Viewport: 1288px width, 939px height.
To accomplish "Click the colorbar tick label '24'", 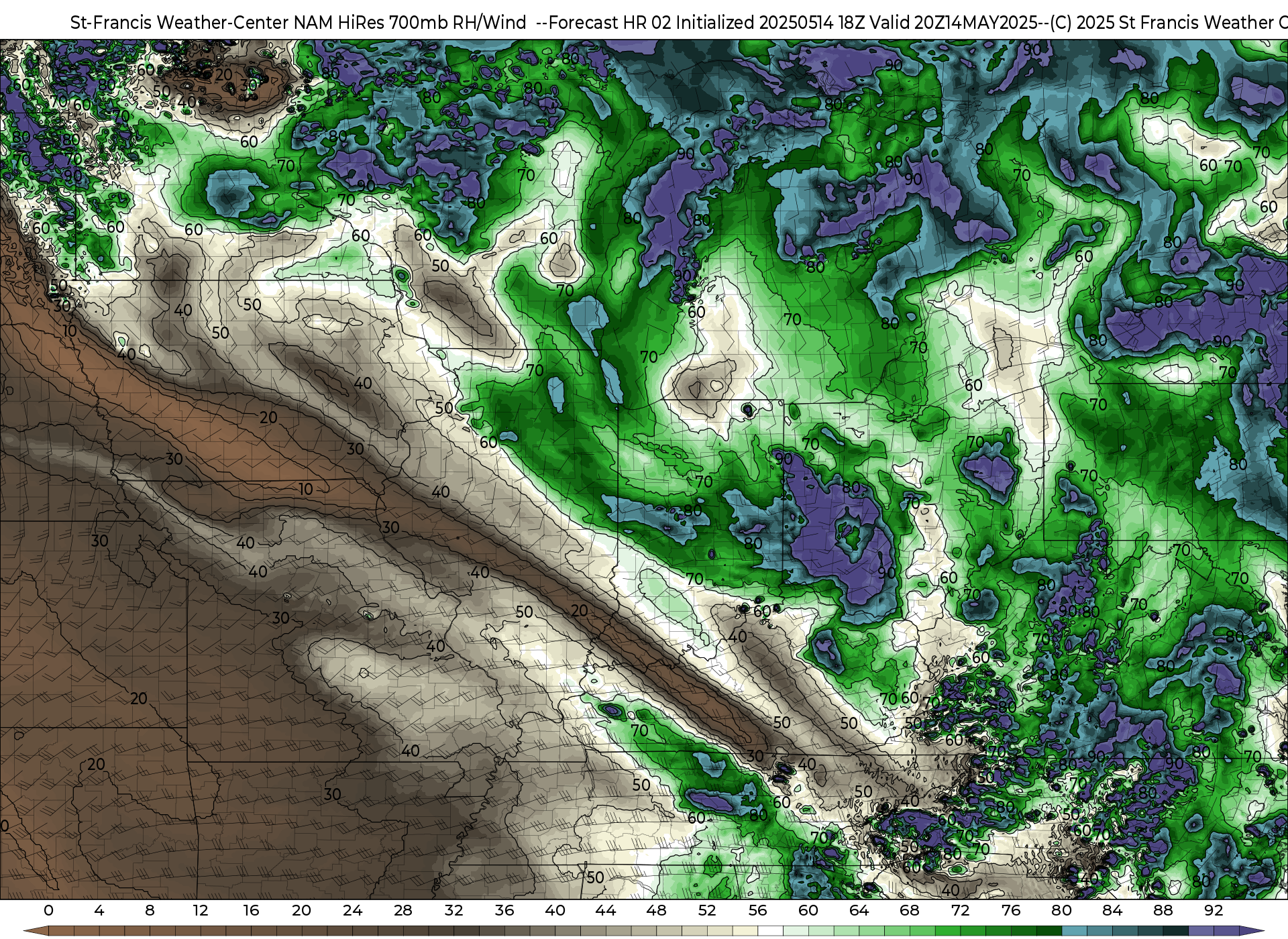I will click(352, 910).
